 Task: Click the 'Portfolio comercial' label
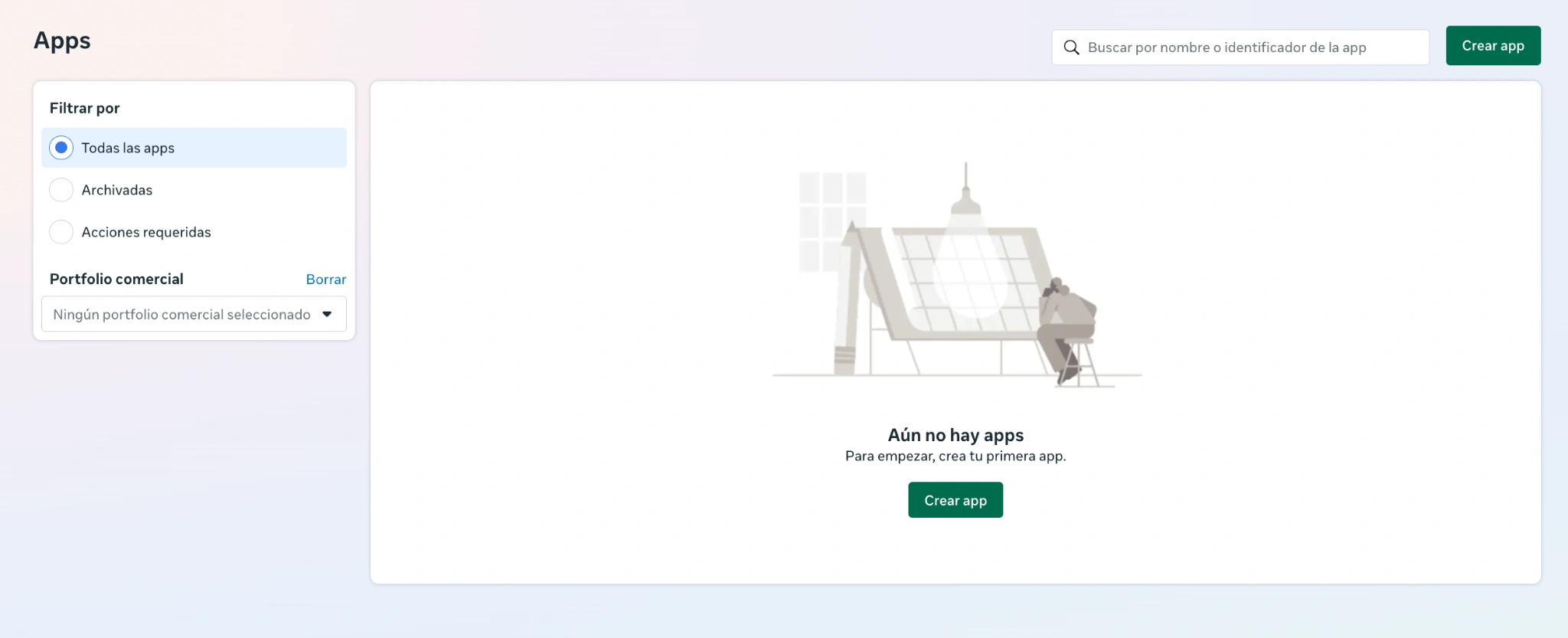tap(116, 279)
